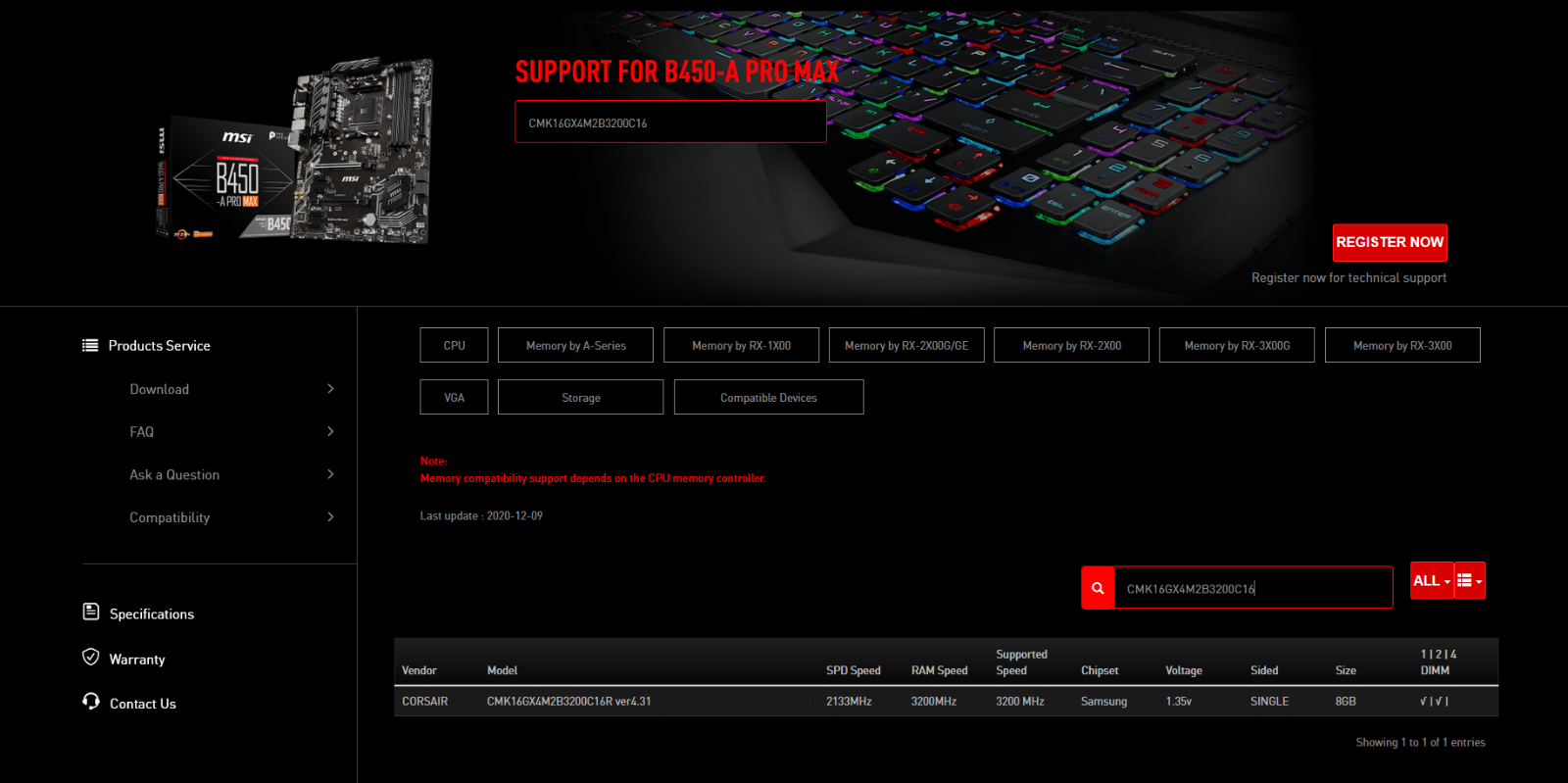Expand the Compatibility chevron
Screen dimensions: 1568x783
(330, 516)
